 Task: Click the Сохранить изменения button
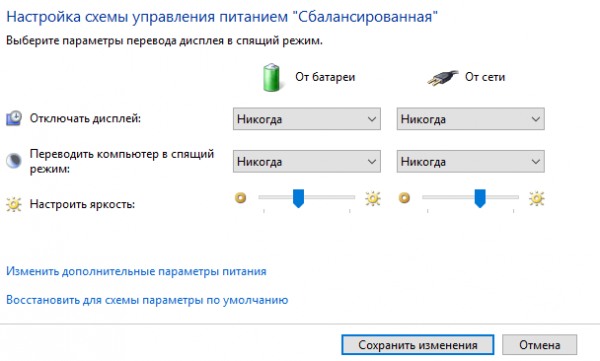(417, 345)
